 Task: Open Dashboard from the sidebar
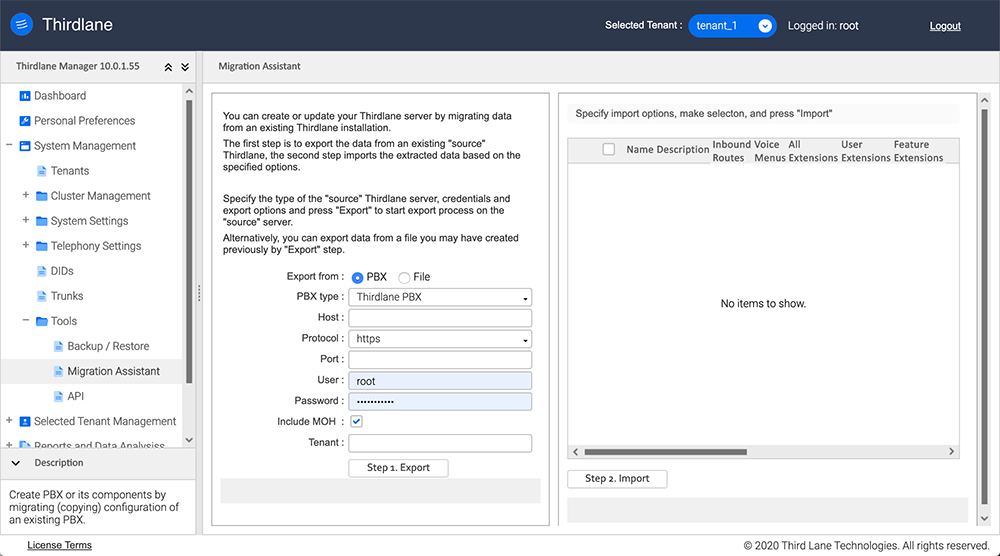[60, 96]
